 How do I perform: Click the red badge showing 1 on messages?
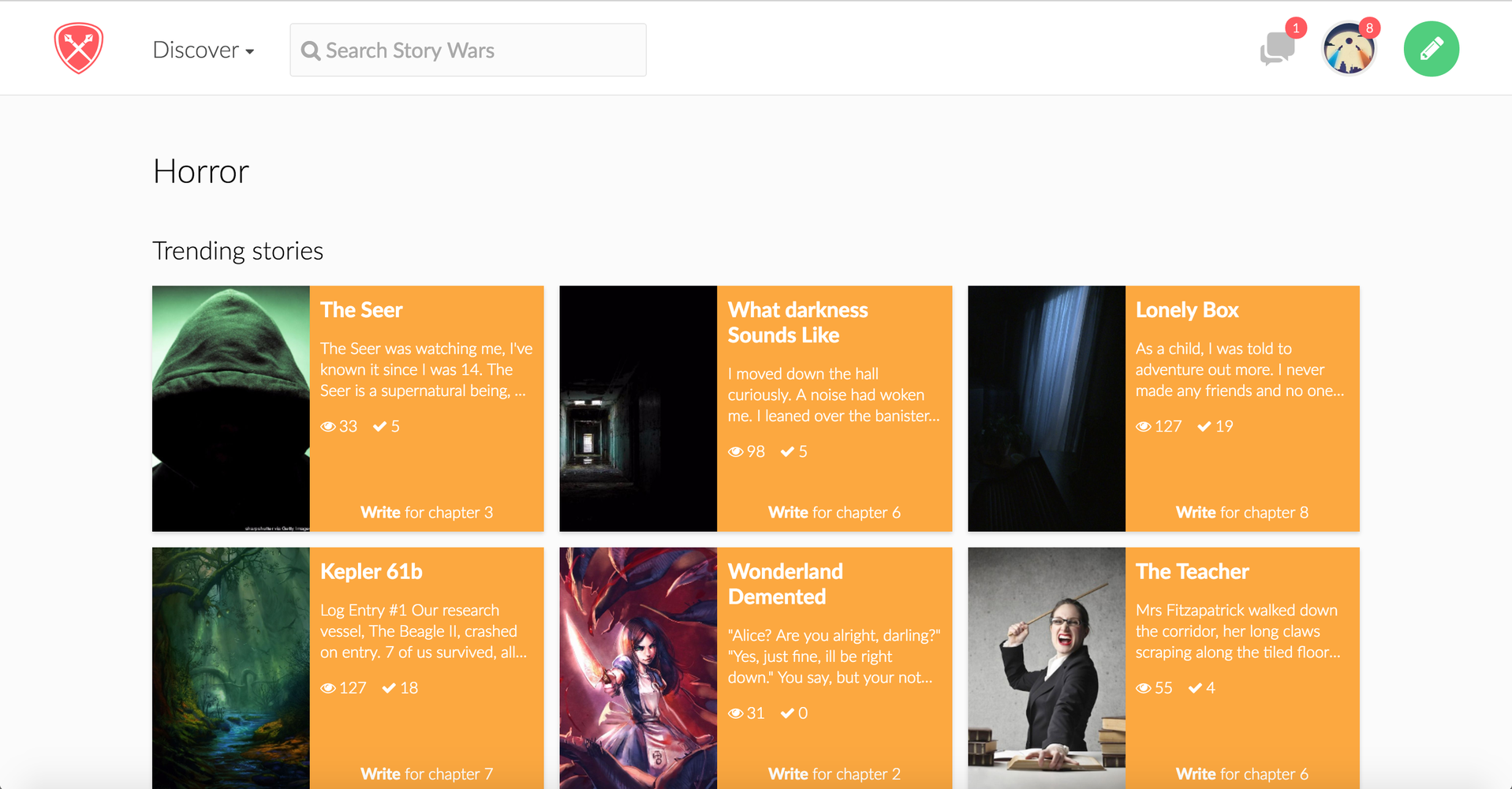[x=1296, y=28]
